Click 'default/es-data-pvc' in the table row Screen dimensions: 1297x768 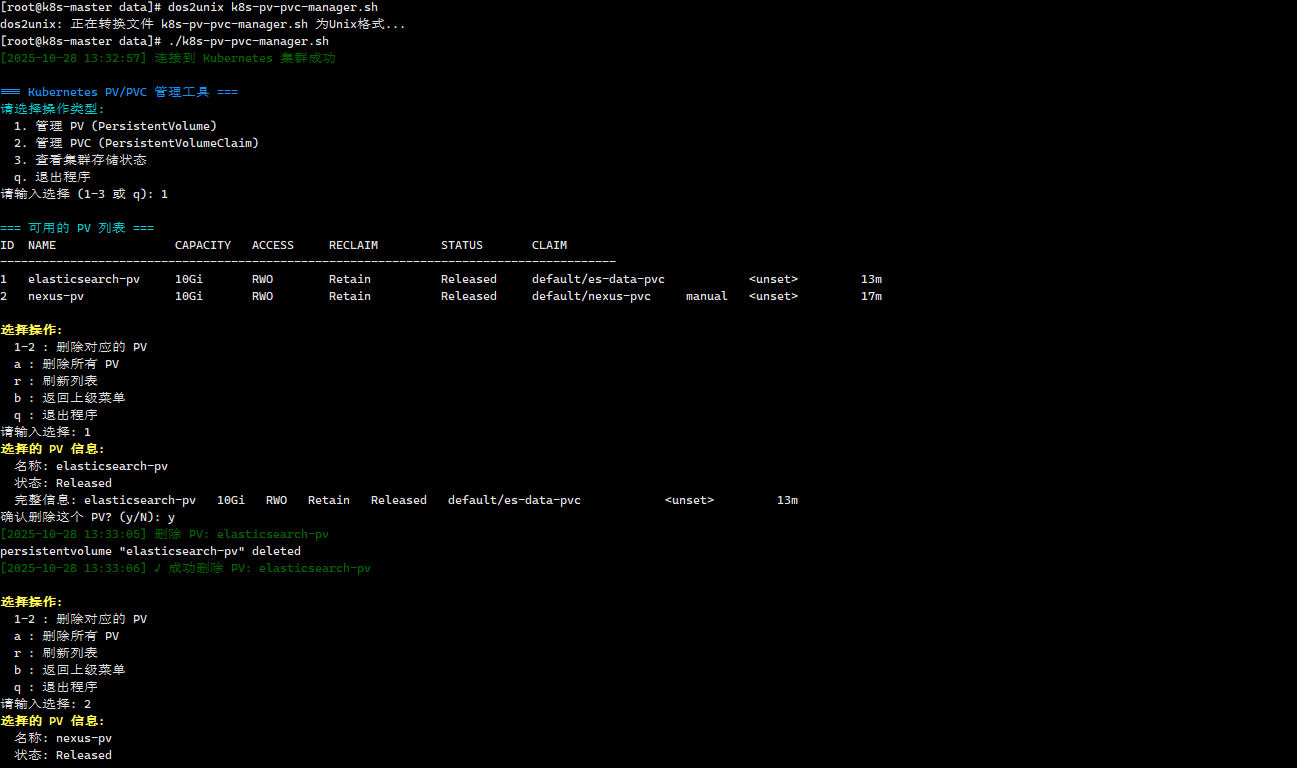pyautogui.click(x=598, y=279)
